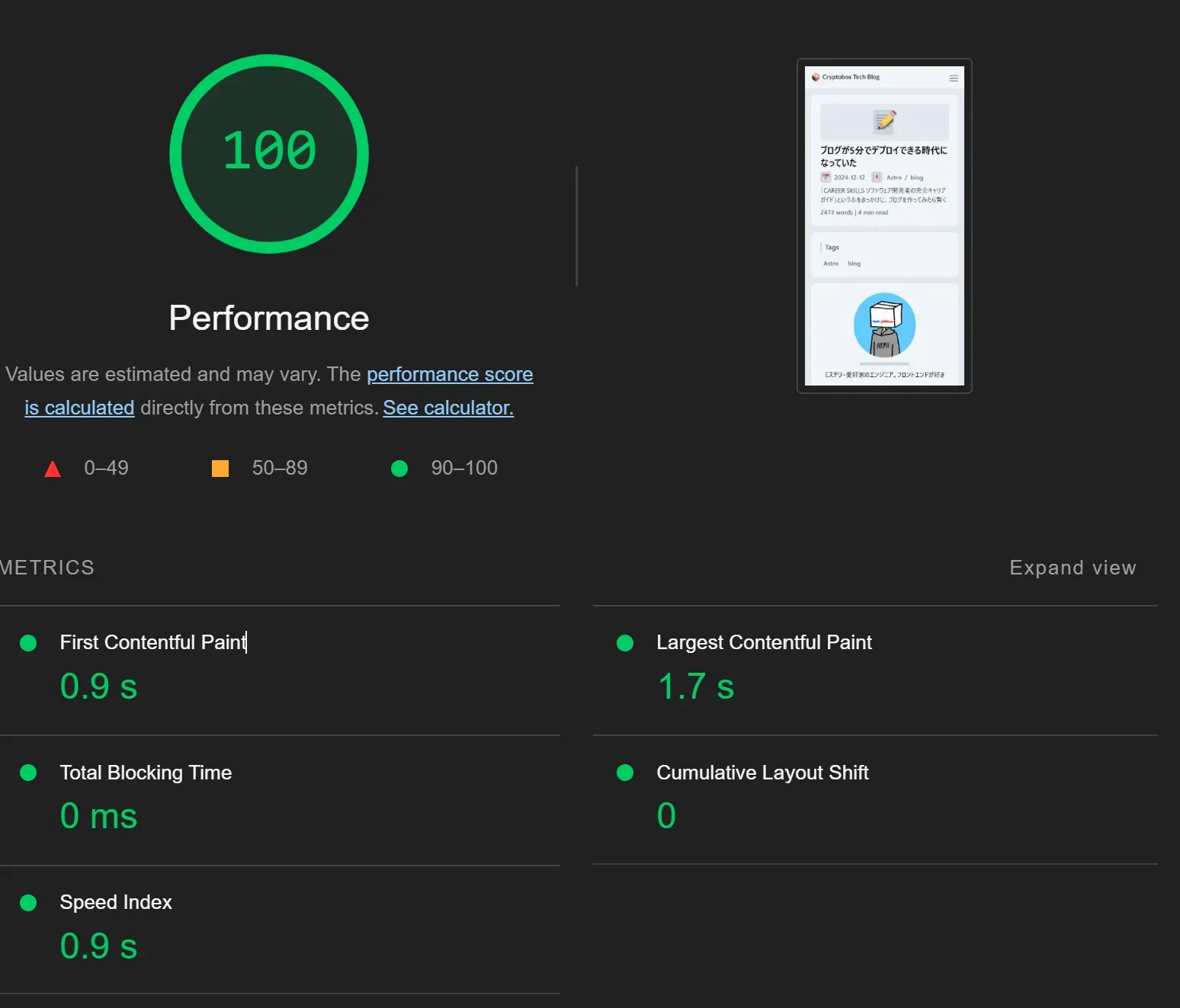Click the green dot beside Largest Contentful Paint
This screenshot has height=1008, width=1180.
(x=625, y=643)
